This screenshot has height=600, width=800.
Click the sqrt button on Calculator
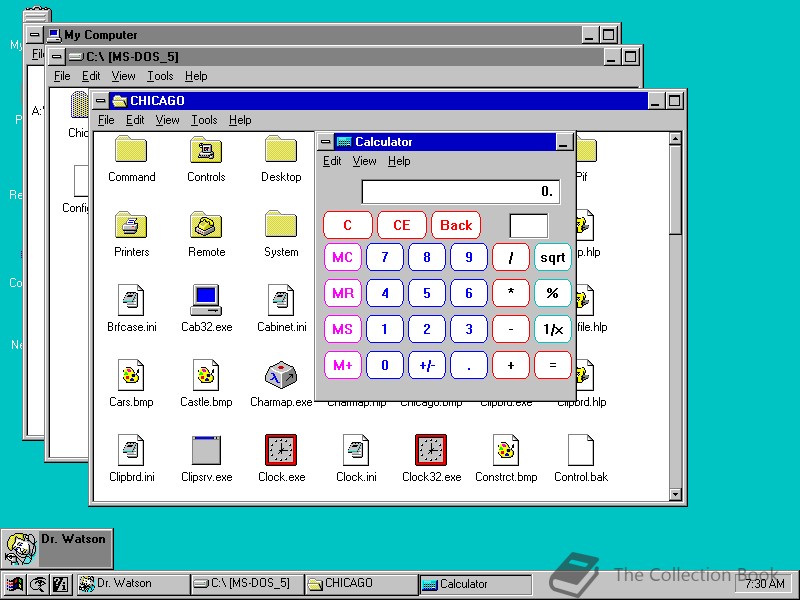point(553,257)
